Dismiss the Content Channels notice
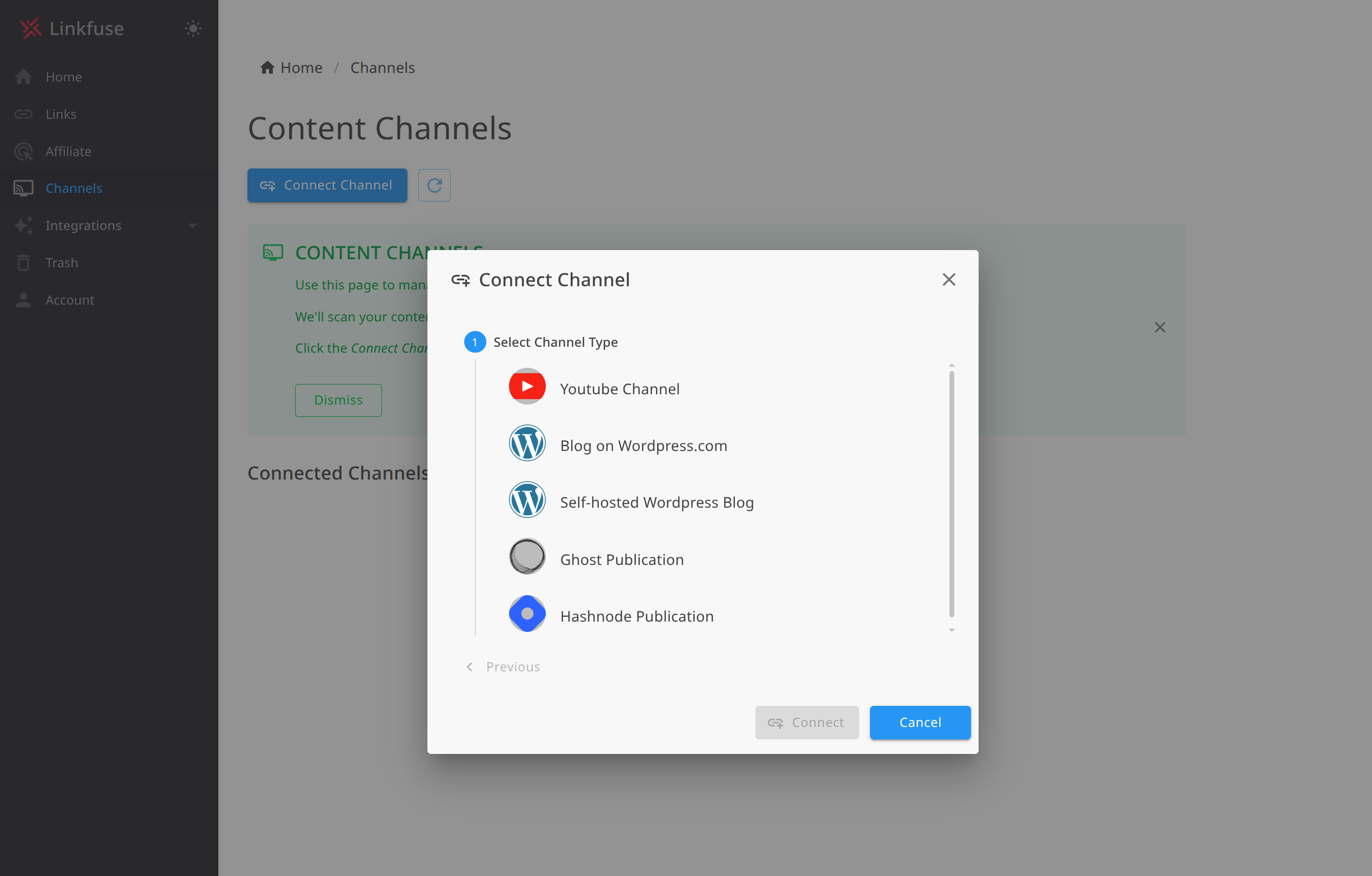The width and height of the screenshot is (1372, 876). pos(338,400)
